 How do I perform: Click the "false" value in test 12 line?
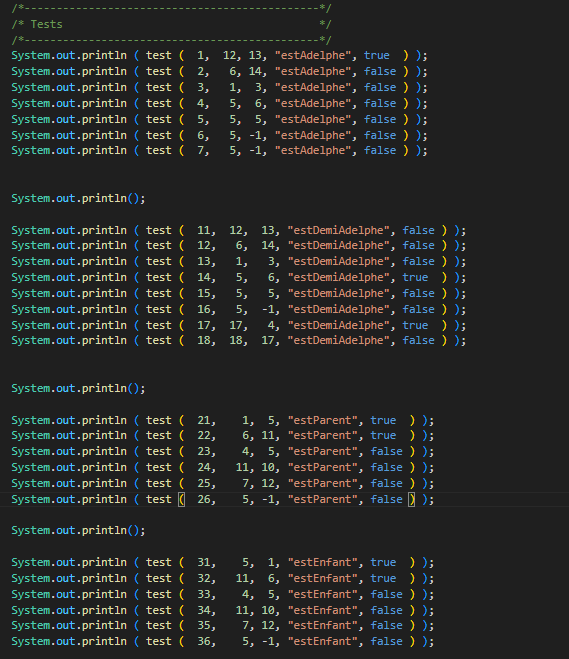[419, 245]
